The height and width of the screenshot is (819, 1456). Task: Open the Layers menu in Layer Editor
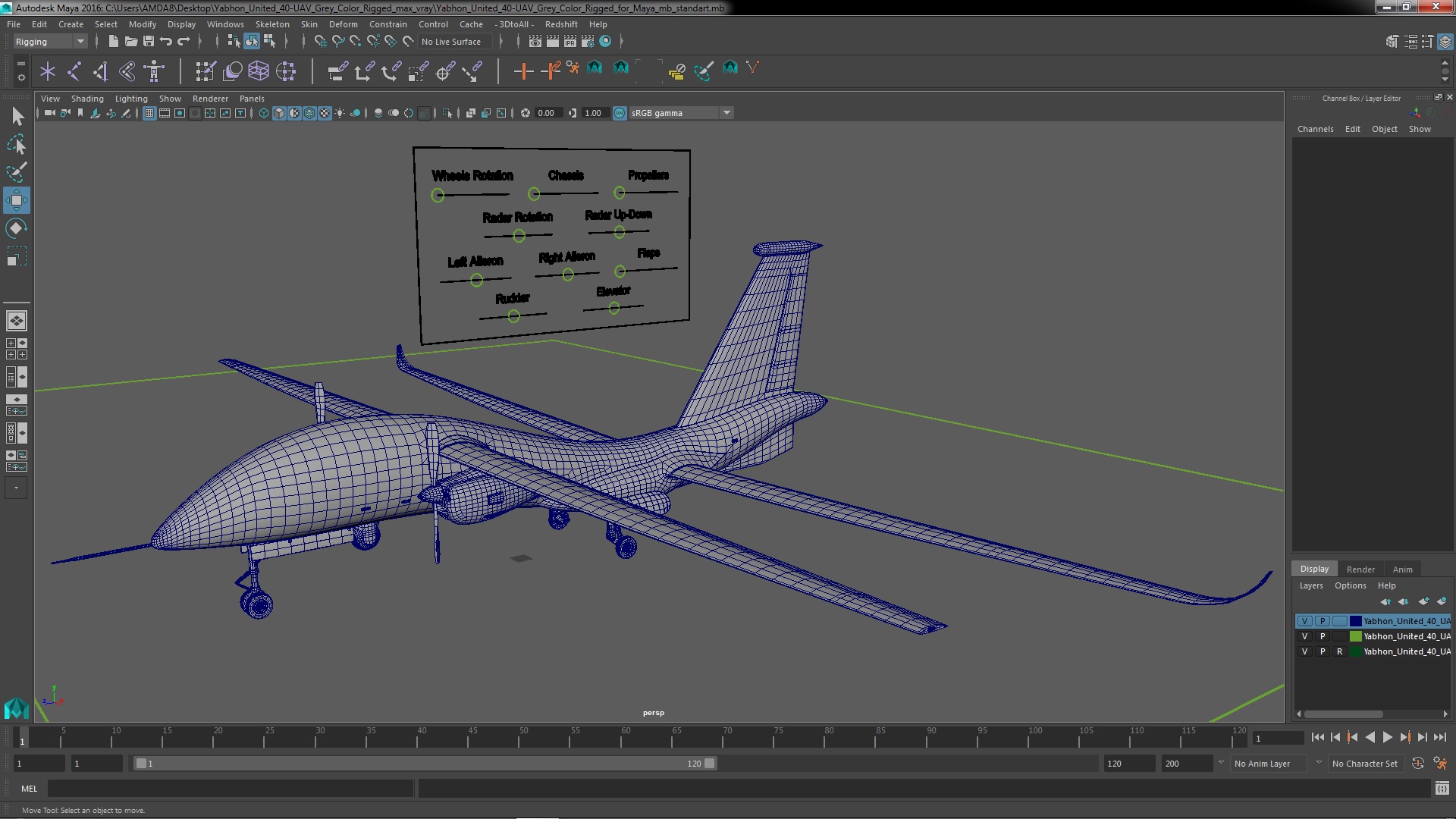tap(1310, 585)
